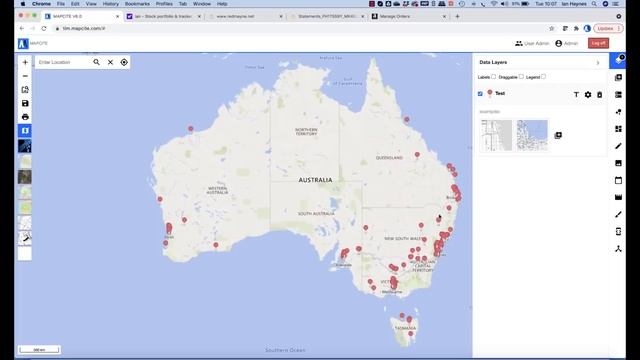Click the Enter Location search field
This screenshot has width=640, height=360.
(x=63, y=62)
